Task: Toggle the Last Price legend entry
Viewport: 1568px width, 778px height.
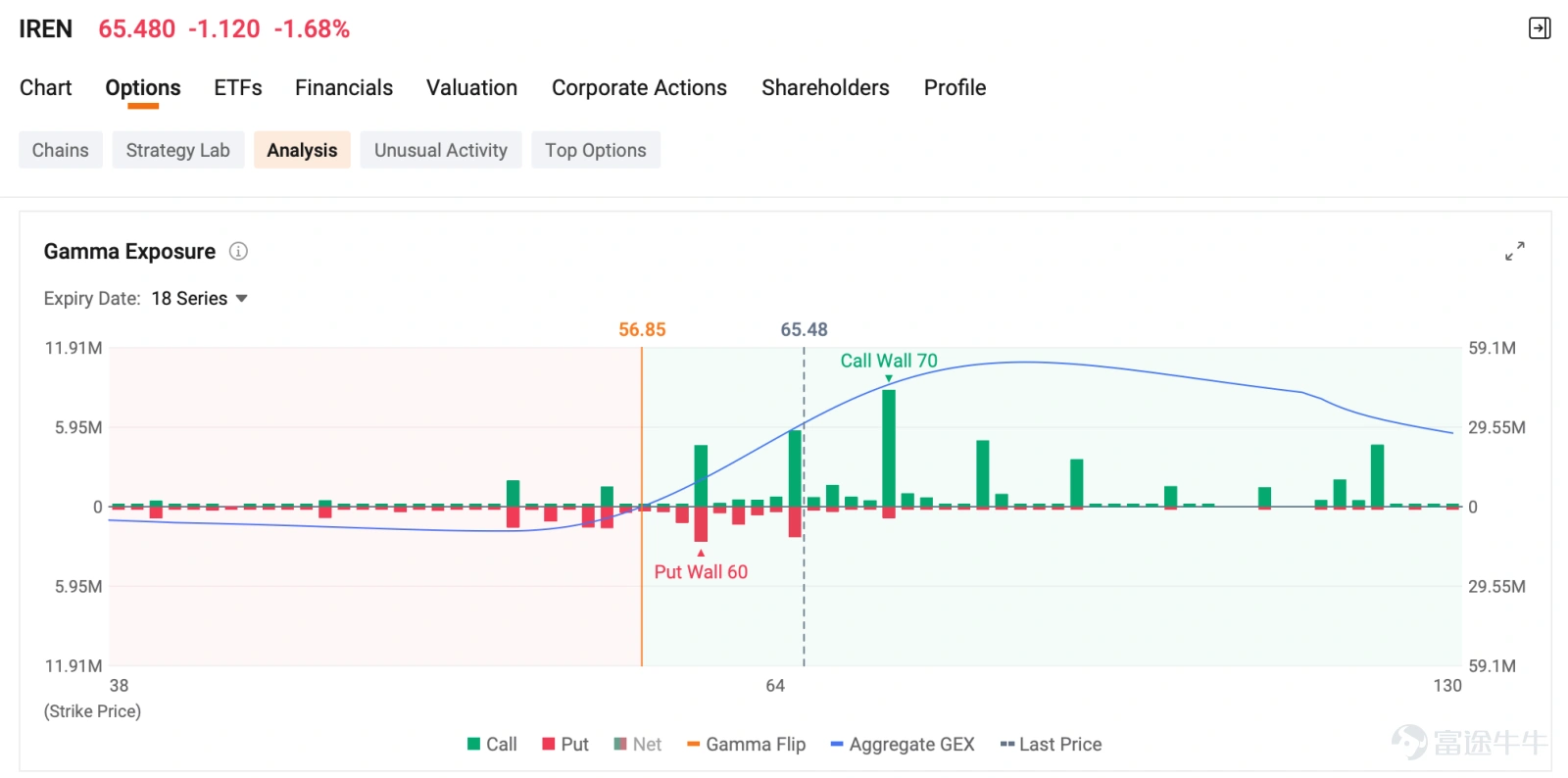Action: 1051,745
